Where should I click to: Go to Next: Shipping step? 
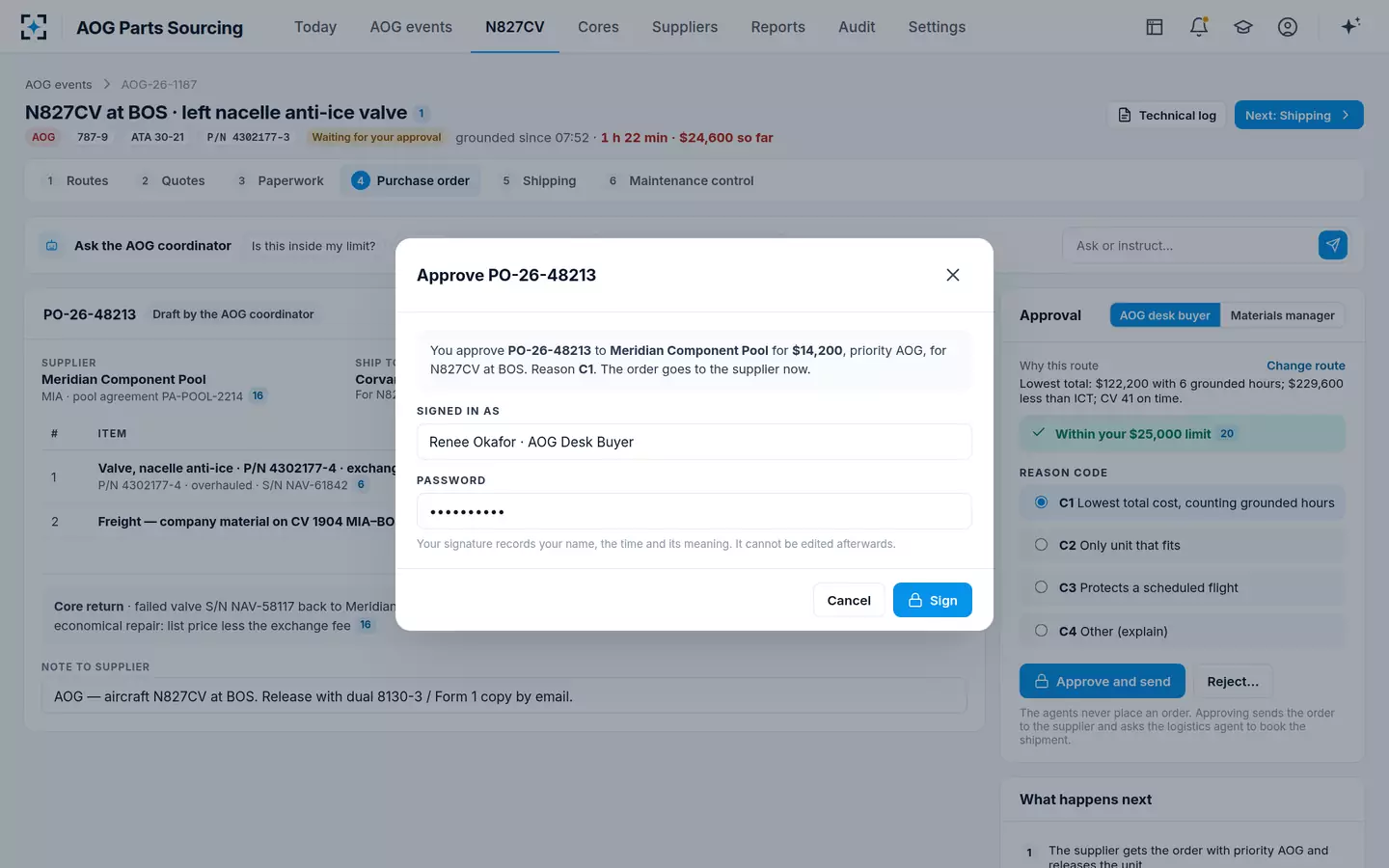1298,115
